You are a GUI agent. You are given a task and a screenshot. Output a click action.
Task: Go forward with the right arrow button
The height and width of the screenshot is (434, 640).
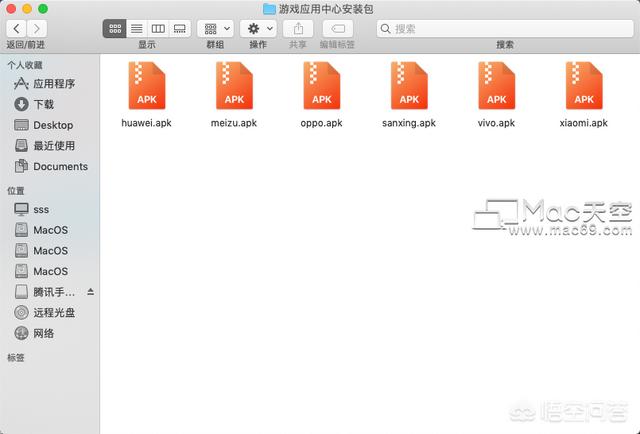coord(37,29)
